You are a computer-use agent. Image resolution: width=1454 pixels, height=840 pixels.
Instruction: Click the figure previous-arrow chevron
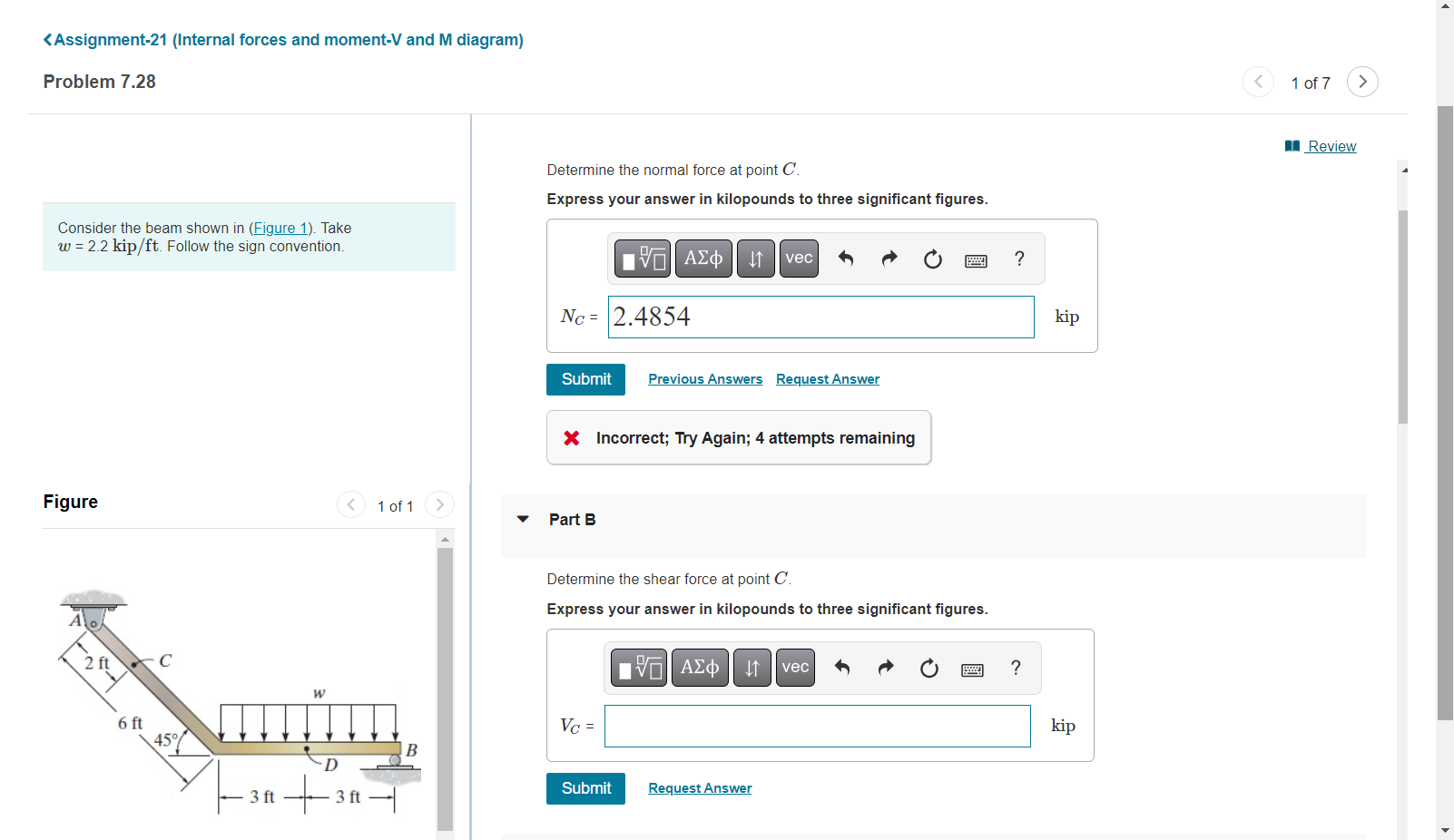pyautogui.click(x=351, y=505)
